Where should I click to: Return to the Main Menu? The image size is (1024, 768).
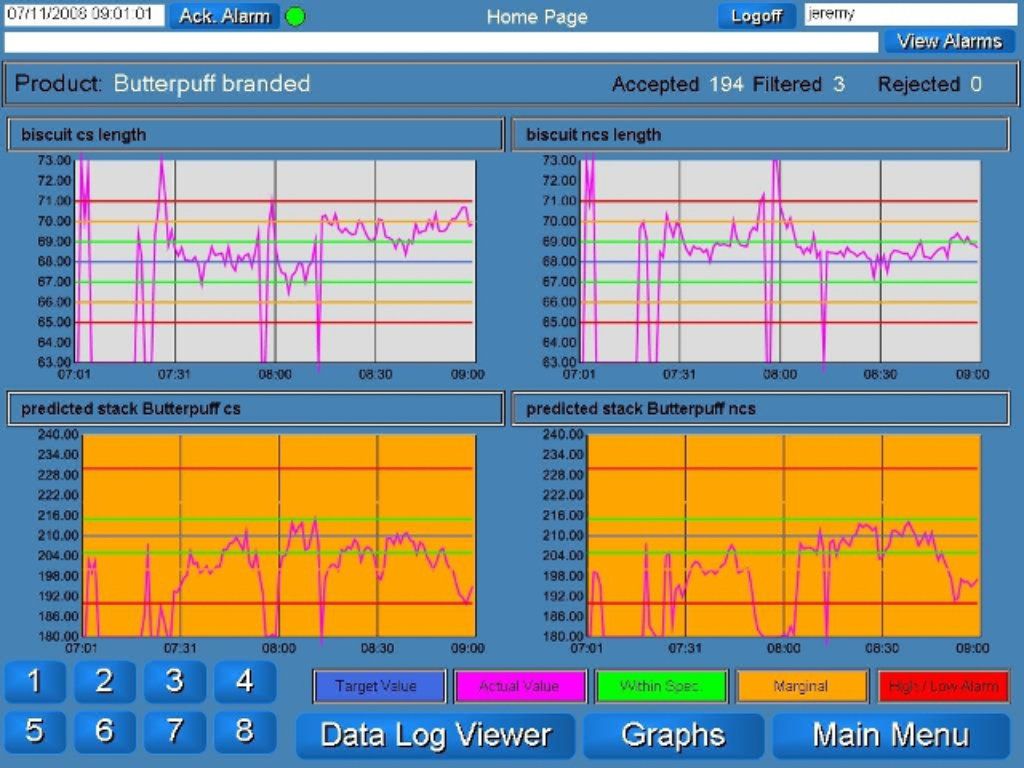[x=890, y=736]
